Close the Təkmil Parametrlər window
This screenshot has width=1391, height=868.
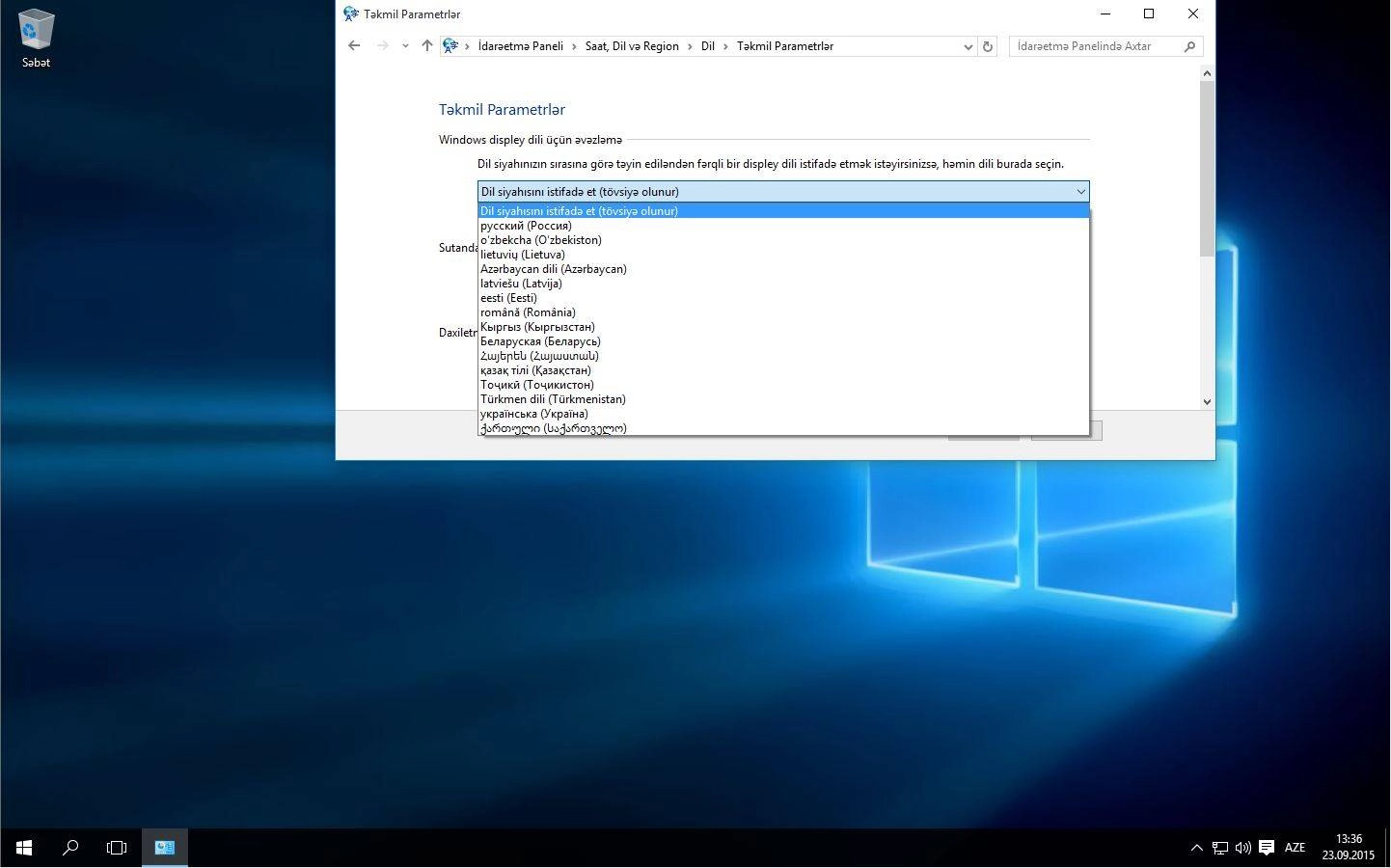[1193, 14]
